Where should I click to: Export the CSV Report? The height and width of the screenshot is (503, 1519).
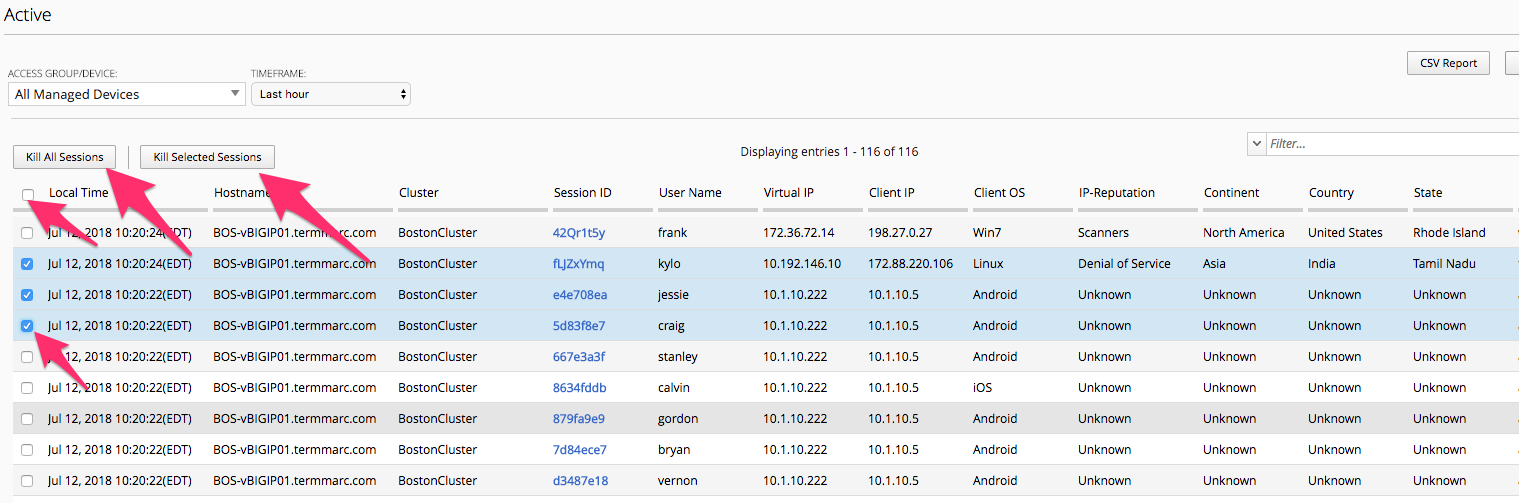[1448, 63]
